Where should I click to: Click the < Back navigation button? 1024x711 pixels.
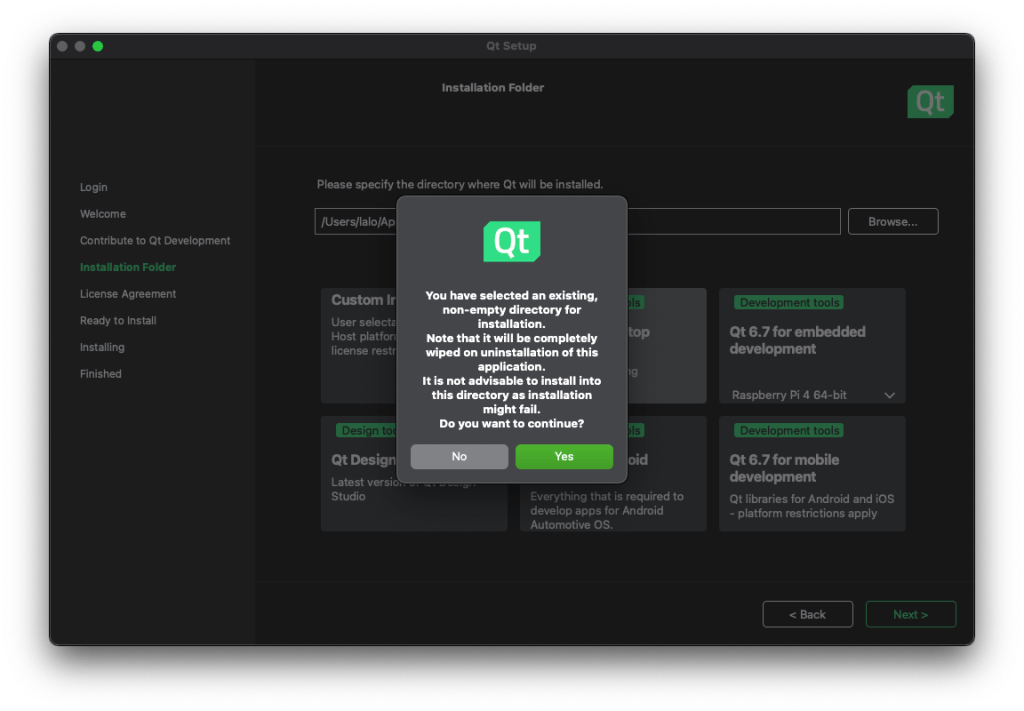(x=807, y=614)
